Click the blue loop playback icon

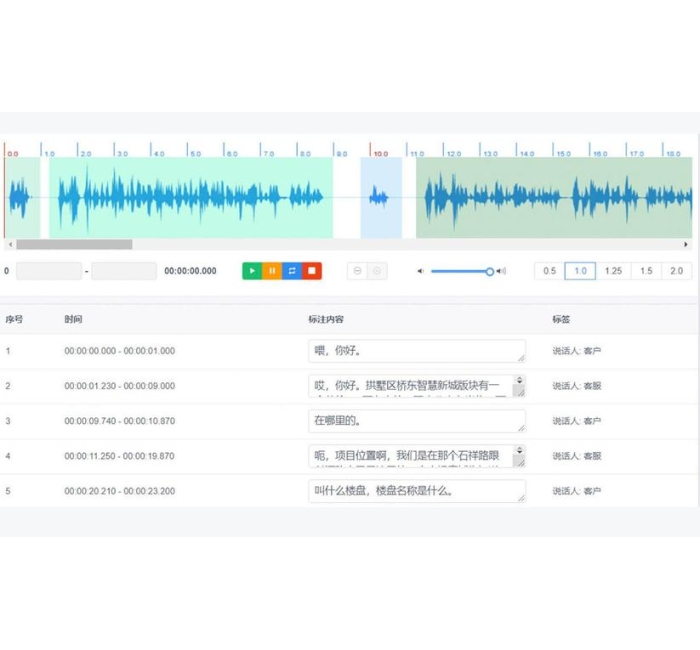tap(292, 271)
